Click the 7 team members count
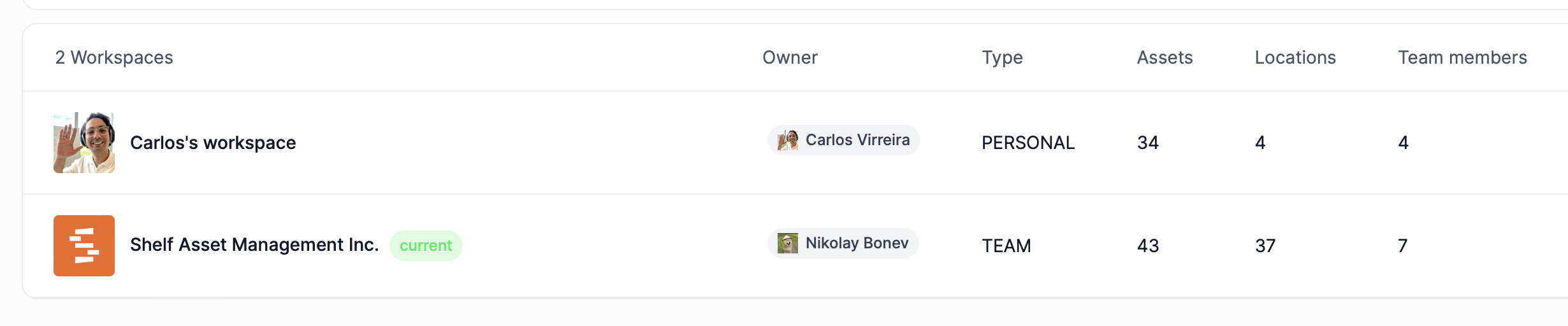Image resolution: width=1568 pixels, height=326 pixels. (1402, 246)
